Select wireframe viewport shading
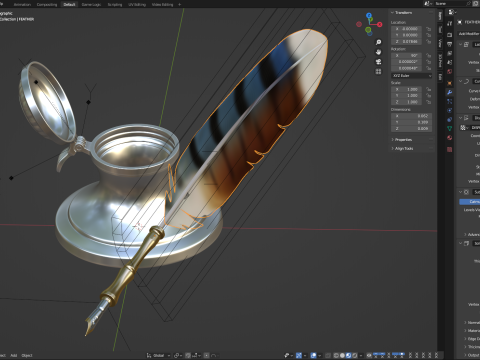 336,355
